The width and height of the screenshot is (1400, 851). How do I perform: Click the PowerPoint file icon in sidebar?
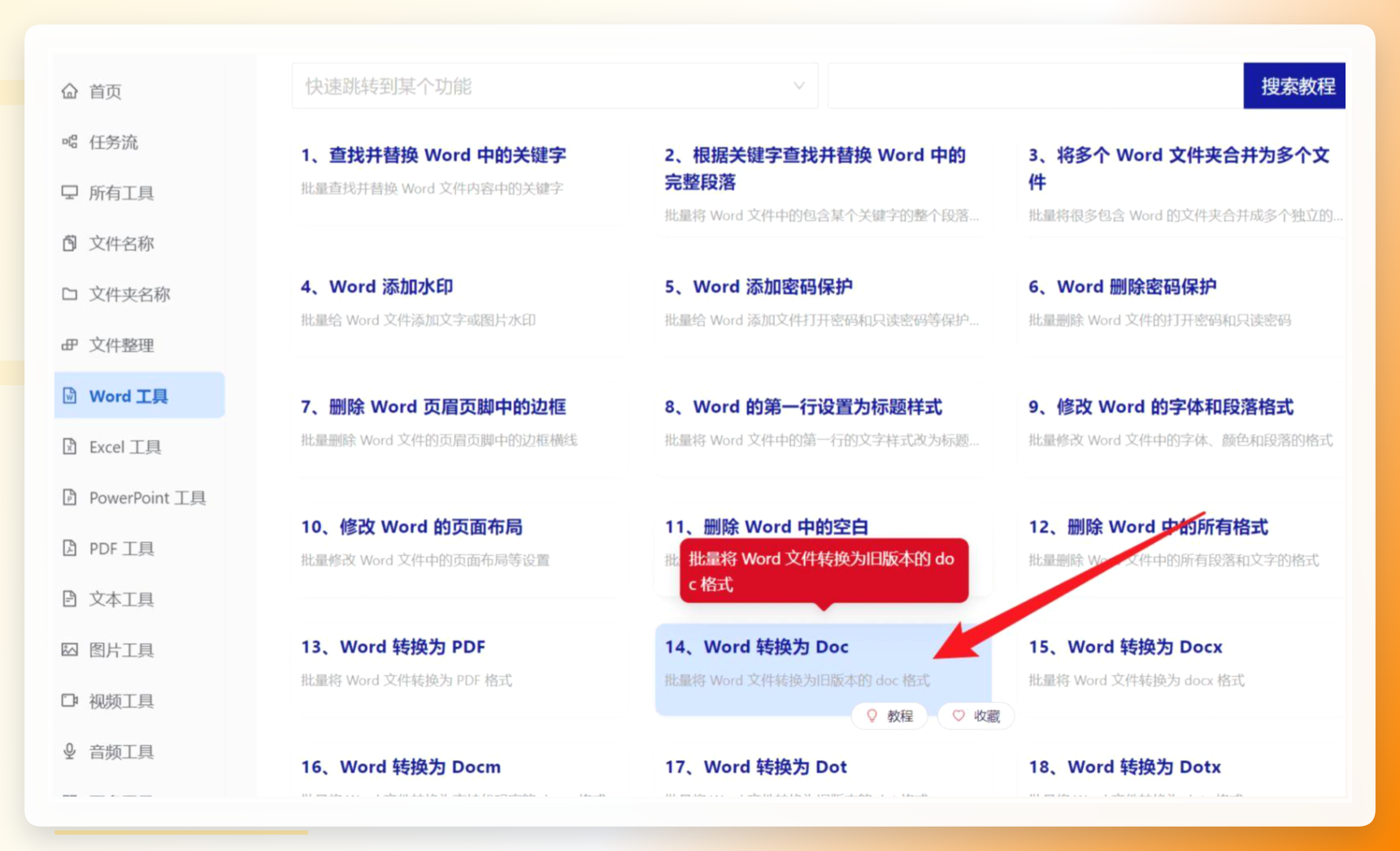(70, 497)
